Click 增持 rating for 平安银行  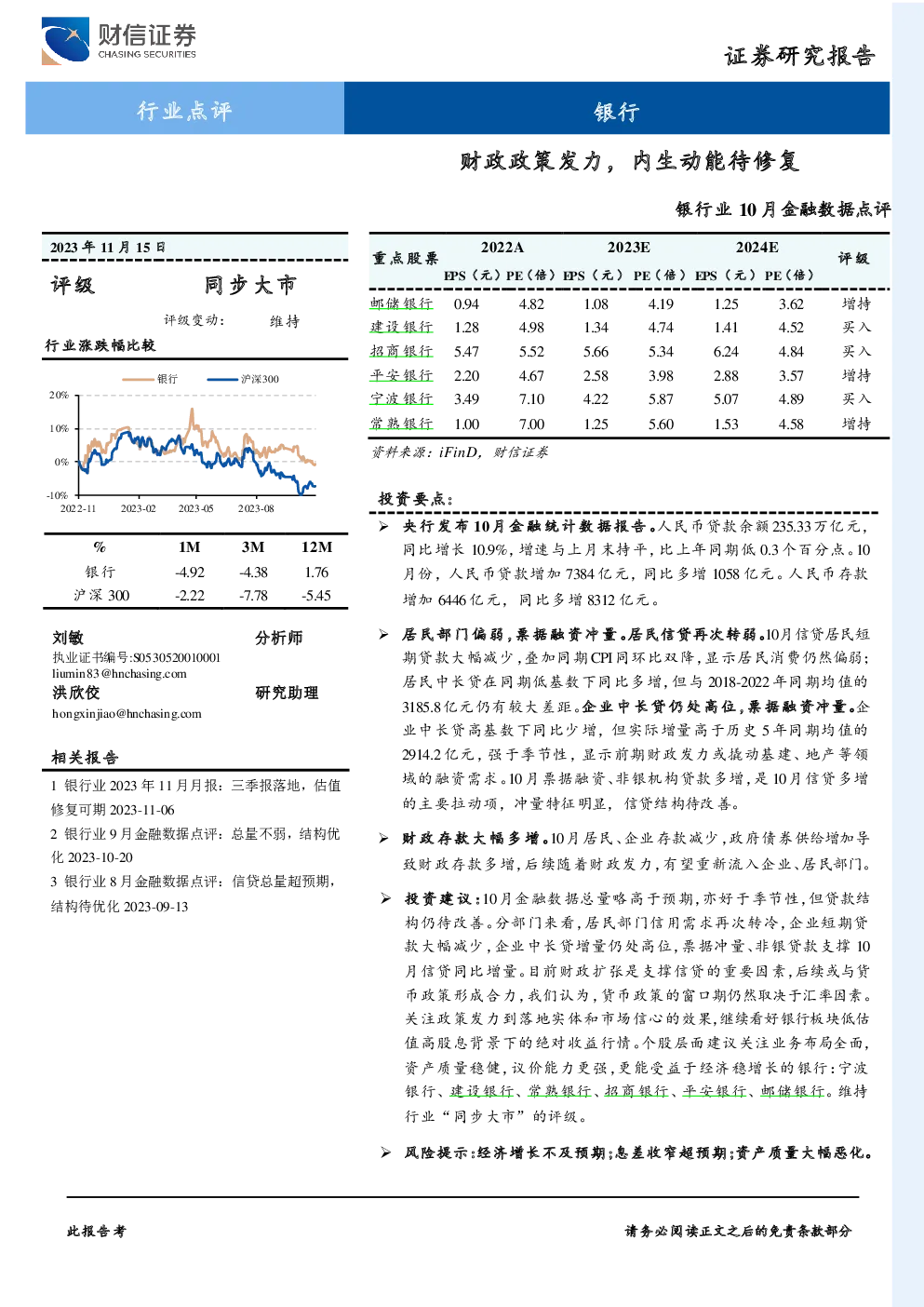pos(856,375)
